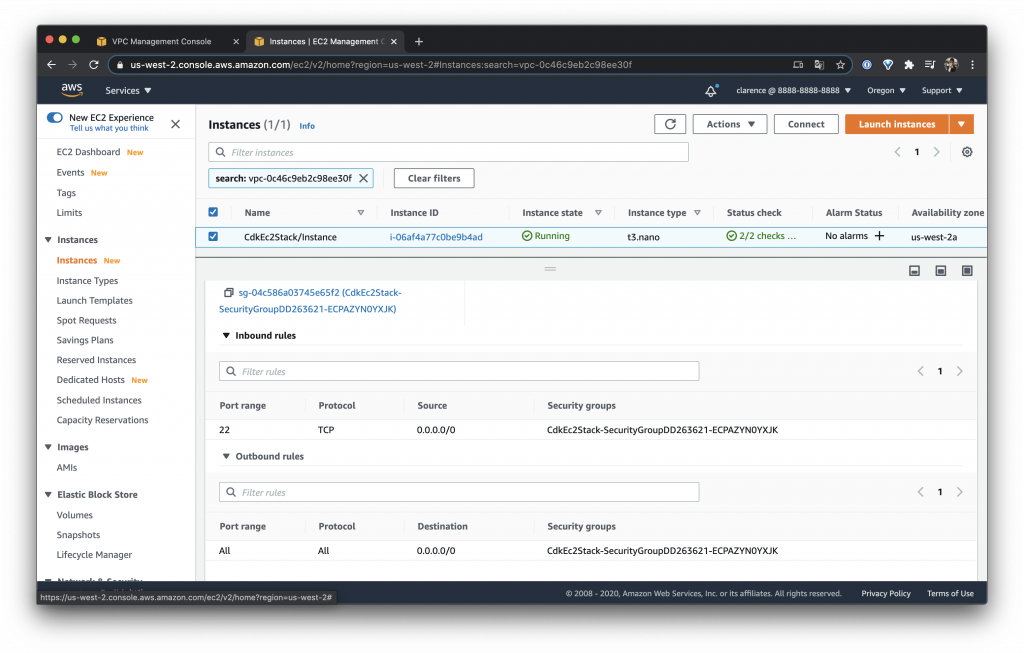This screenshot has width=1024, height=653.
Task: Add alarm with plus icon
Action: point(880,236)
